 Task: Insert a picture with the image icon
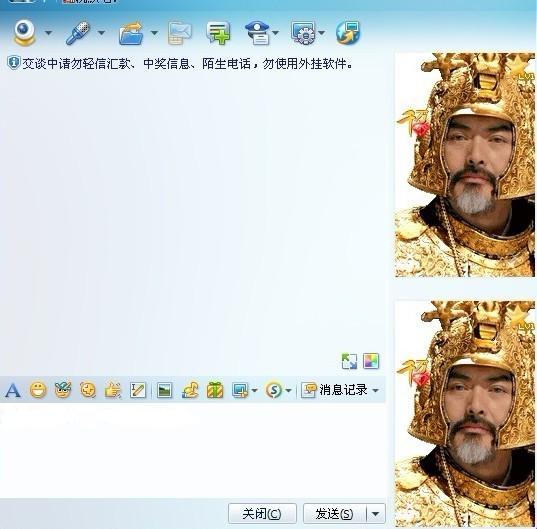point(164,390)
